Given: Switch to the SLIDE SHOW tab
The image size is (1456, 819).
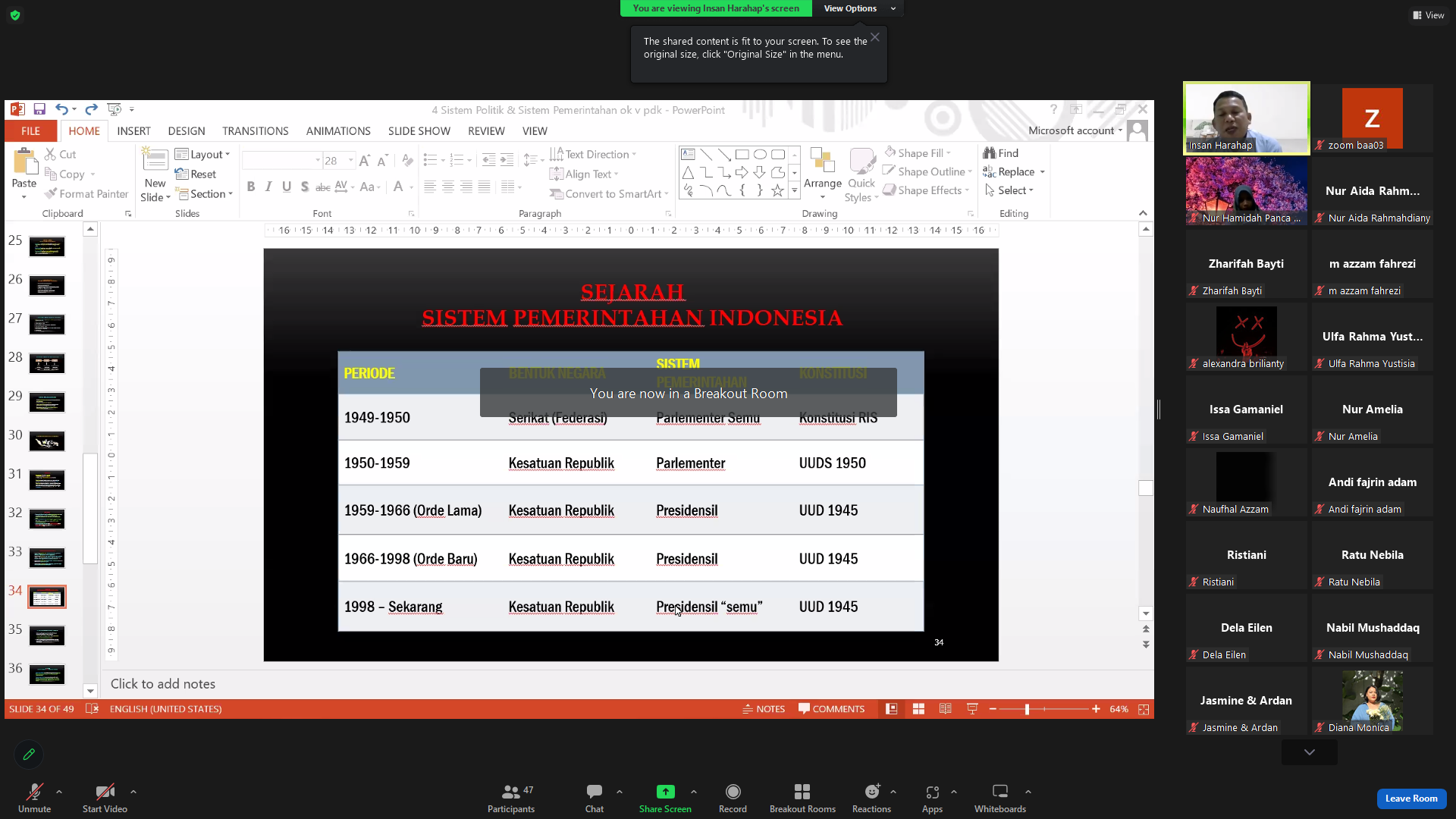Looking at the screenshot, I should click(419, 131).
